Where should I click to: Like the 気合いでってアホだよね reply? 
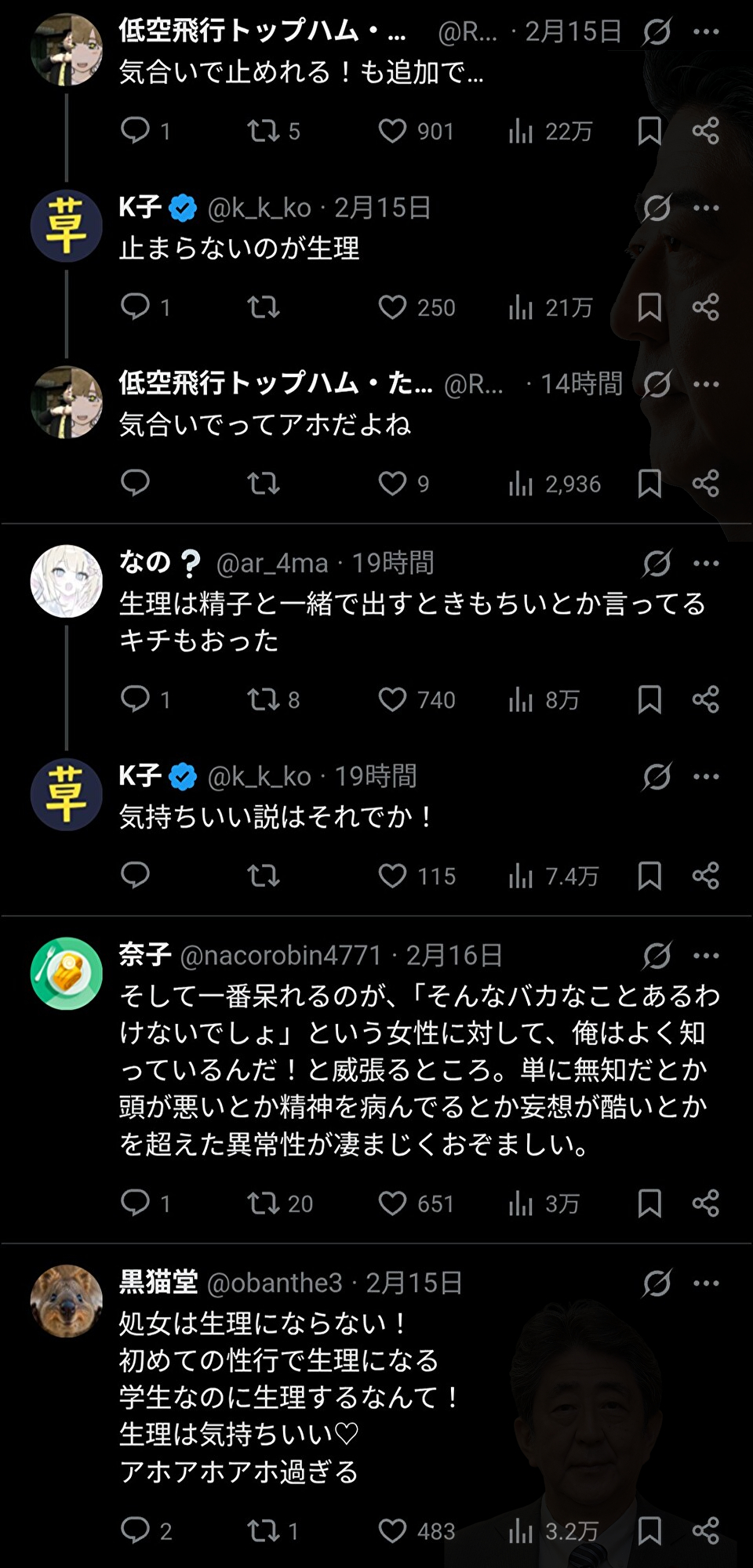392,484
